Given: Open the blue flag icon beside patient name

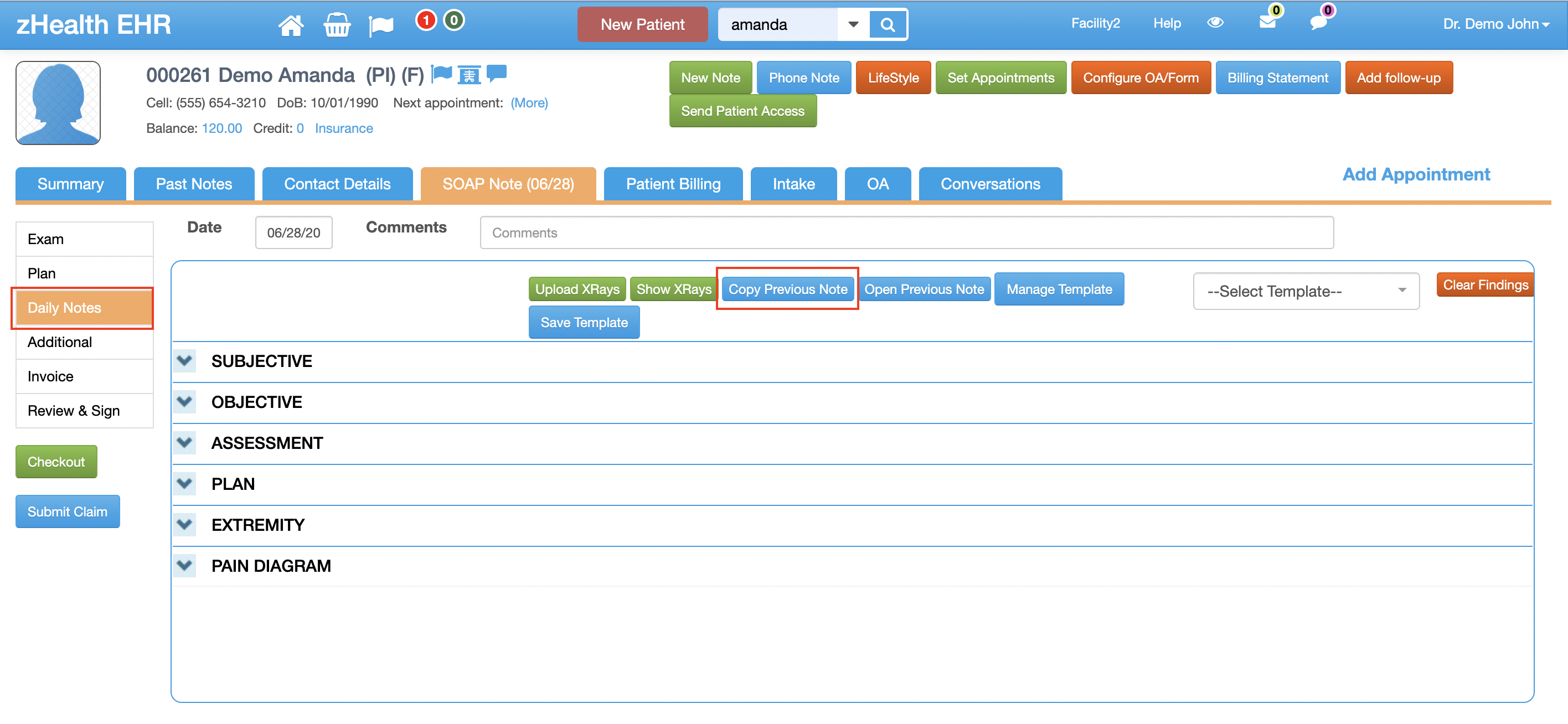Looking at the screenshot, I should [441, 74].
